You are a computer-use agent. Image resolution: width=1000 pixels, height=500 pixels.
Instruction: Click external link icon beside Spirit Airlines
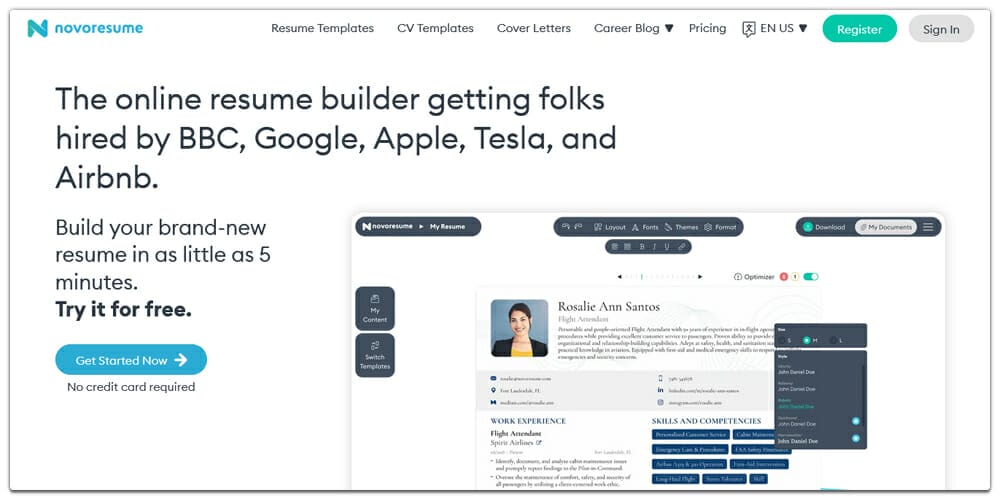539,442
